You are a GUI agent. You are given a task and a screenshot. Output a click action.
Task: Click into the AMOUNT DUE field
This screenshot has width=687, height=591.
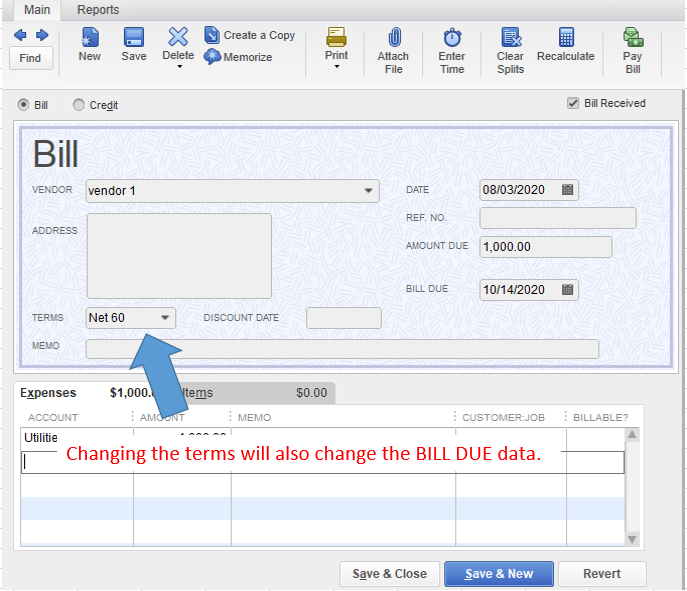[x=545, y=247]
